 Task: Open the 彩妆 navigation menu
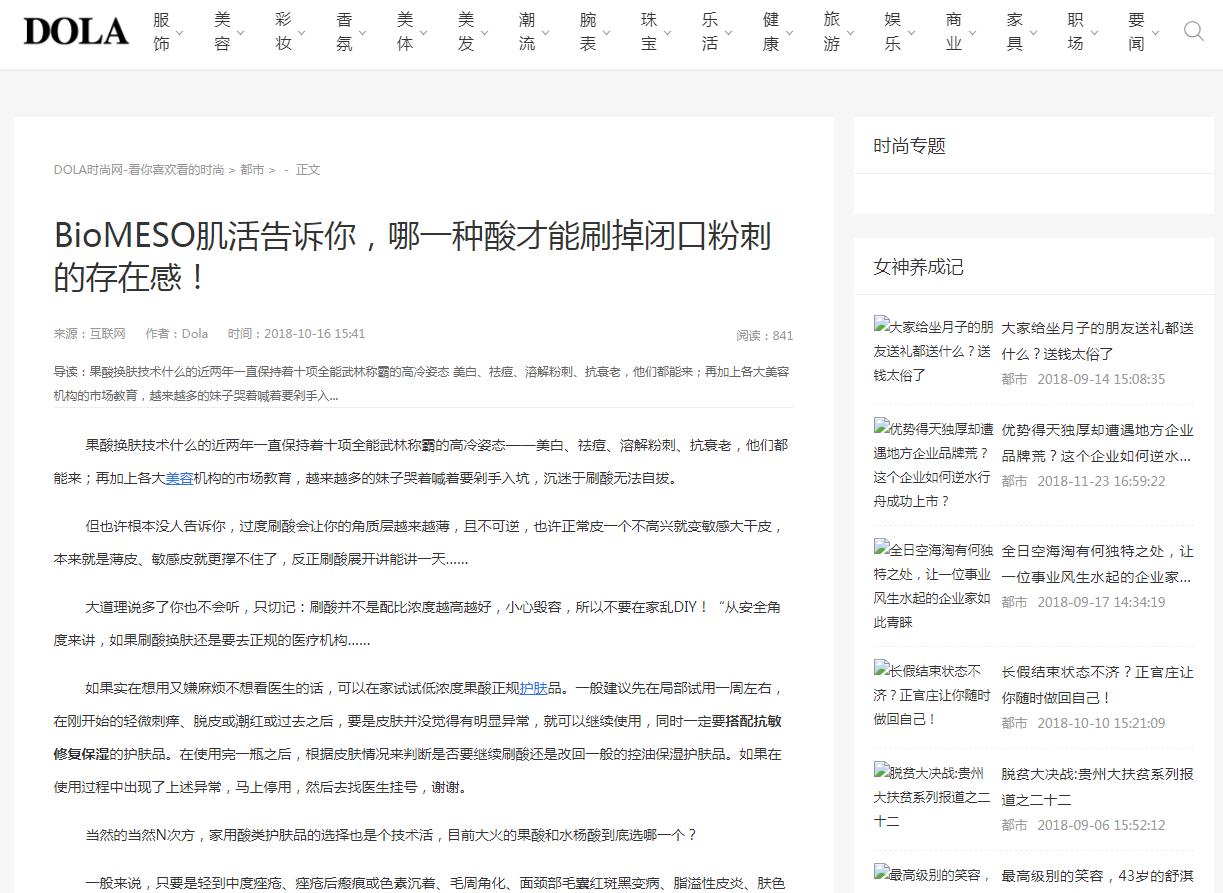coord(283,31)
